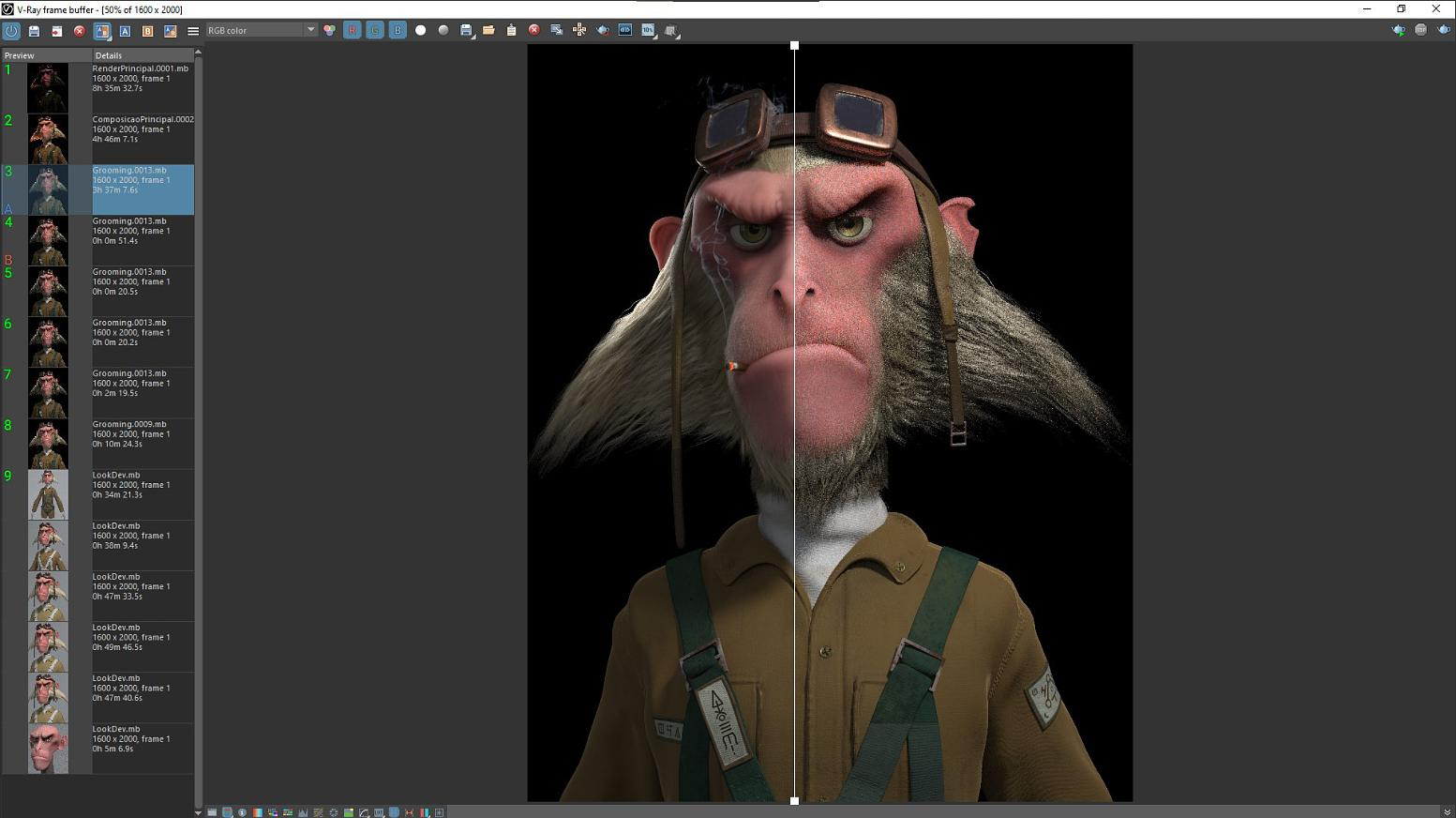Enable monochromatic mode gray circle
The image size is (1456, 818).
coord(443,30)
